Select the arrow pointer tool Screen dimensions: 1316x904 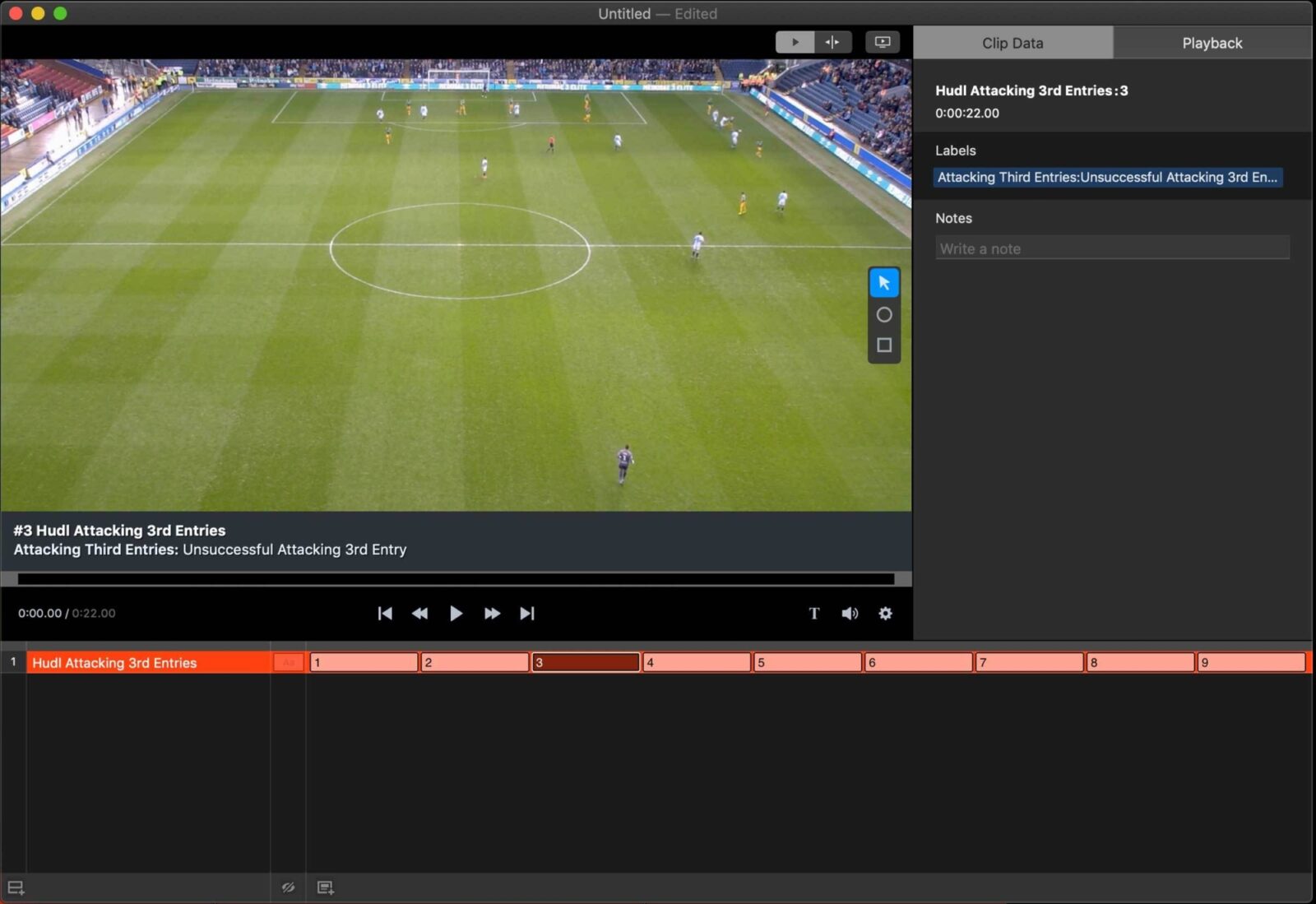883,282
